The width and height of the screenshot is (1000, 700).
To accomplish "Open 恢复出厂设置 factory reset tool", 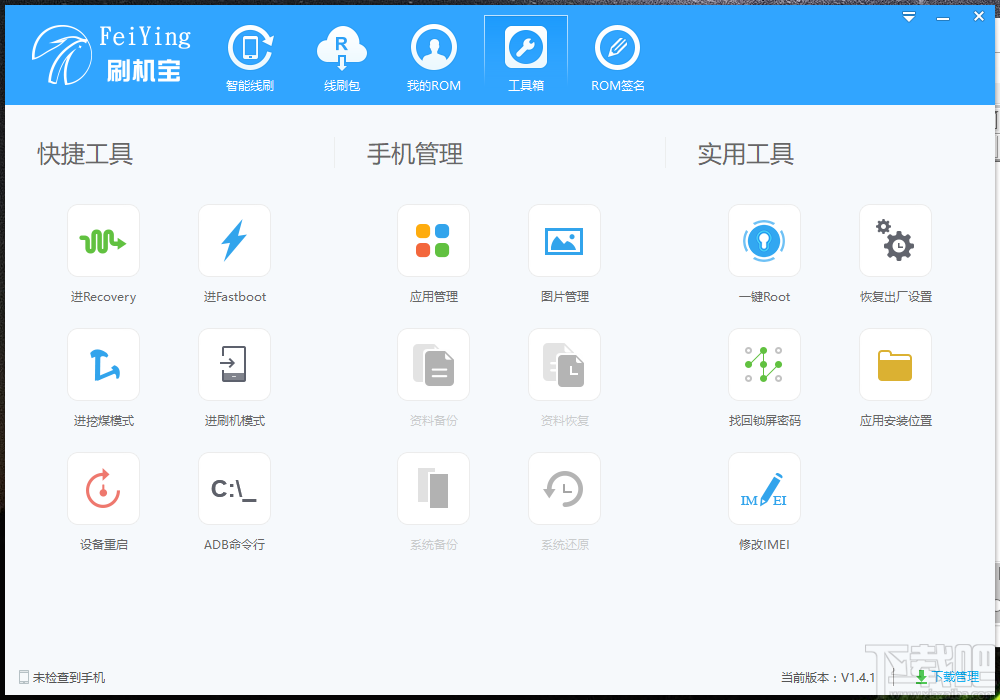I will (895, 240).
